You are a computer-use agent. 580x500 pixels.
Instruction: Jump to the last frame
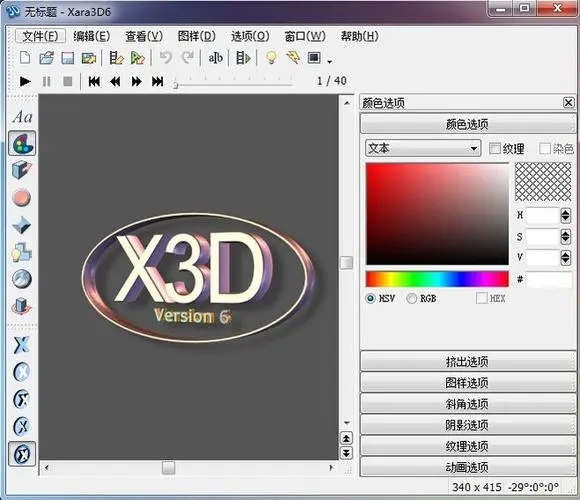(x=158, y=81)
